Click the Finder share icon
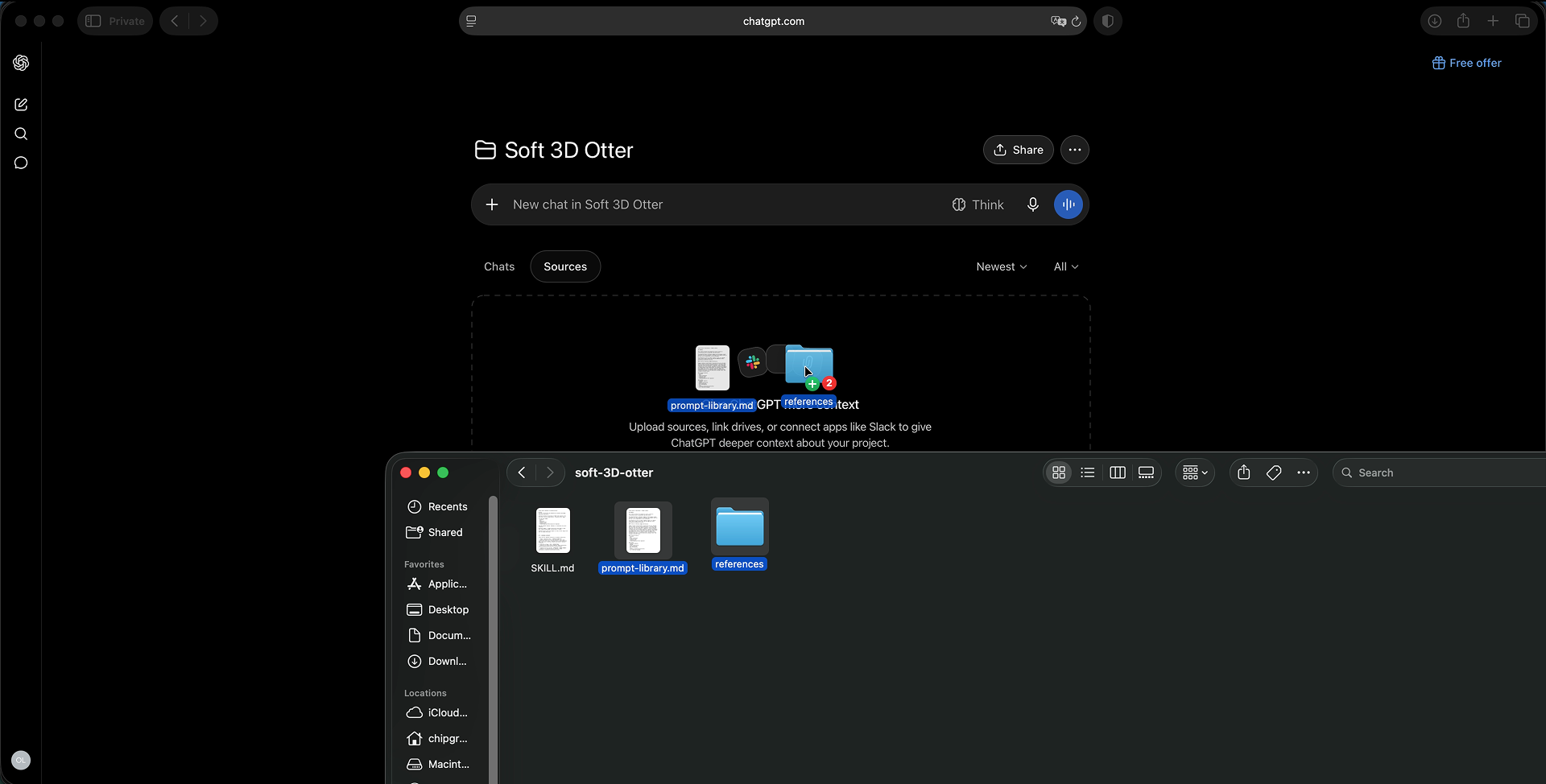The image size is (1546, 784). pos(1244,472)
